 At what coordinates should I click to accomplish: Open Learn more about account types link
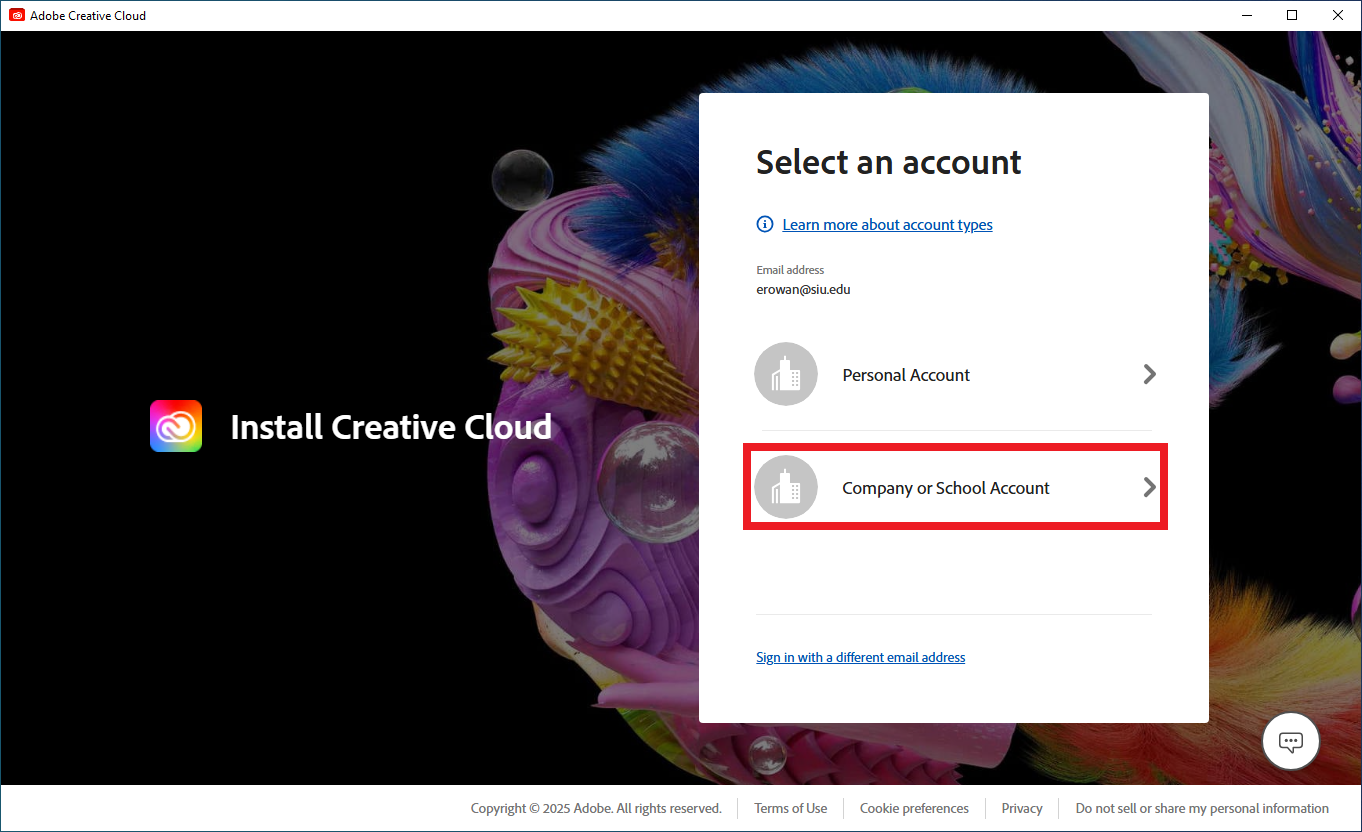tap(887, 225)
